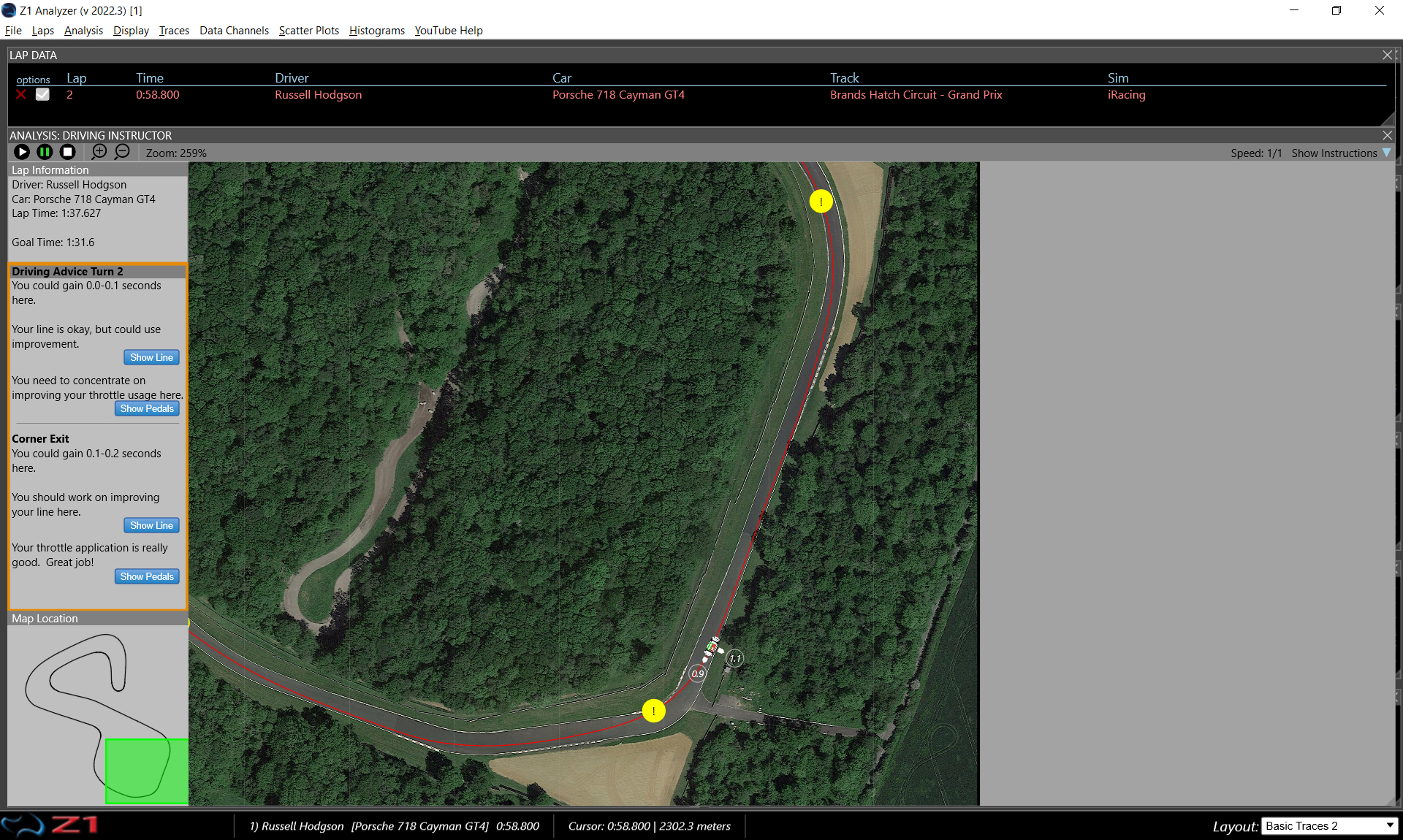Select Porsche 718 Cayman GT4 car cell
The height and width of the screenshot is (840, 1403).
coord(618,95)
